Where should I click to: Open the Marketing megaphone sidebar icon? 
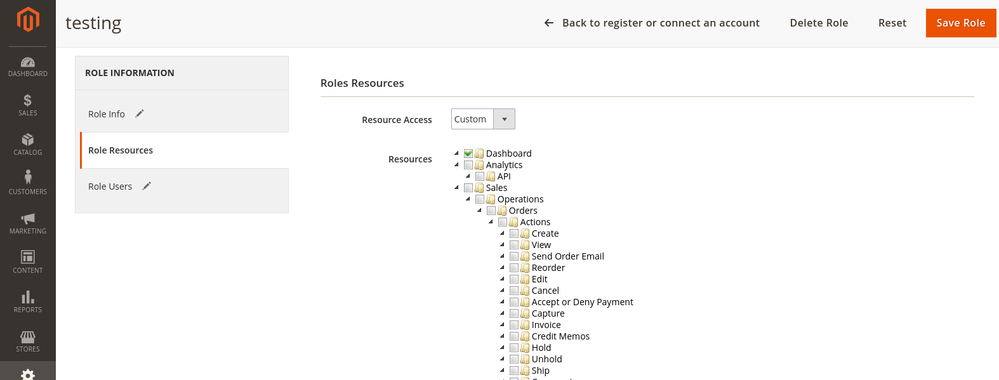(x=28, y=219)
